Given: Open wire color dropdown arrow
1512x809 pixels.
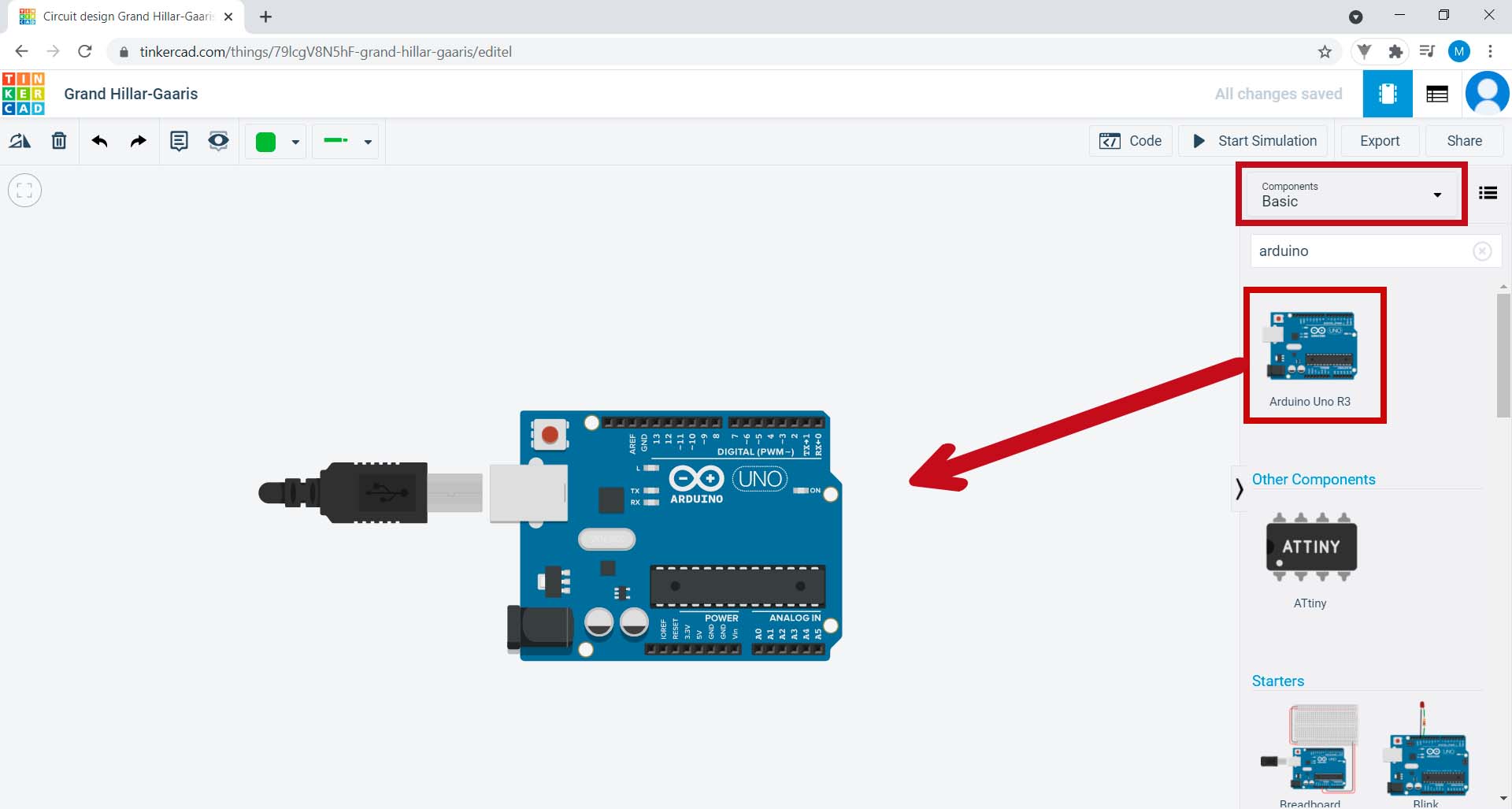Looking at the screenshot, I should coord(295,143).
